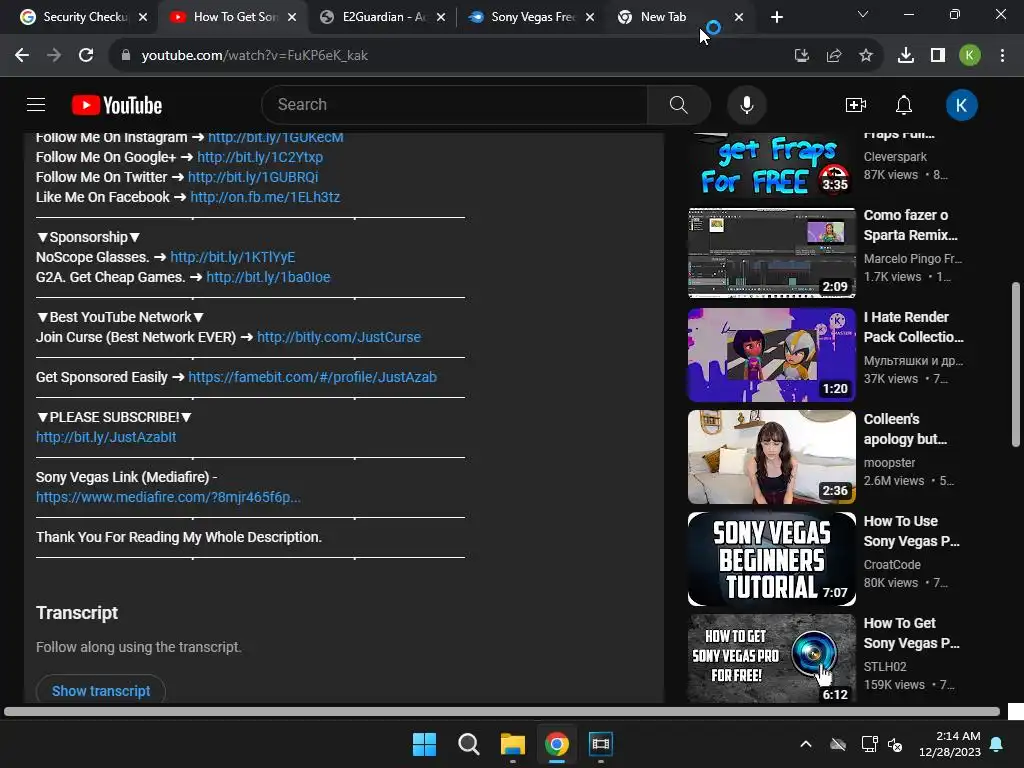Start voice search with microphone icon

(746, 104)
